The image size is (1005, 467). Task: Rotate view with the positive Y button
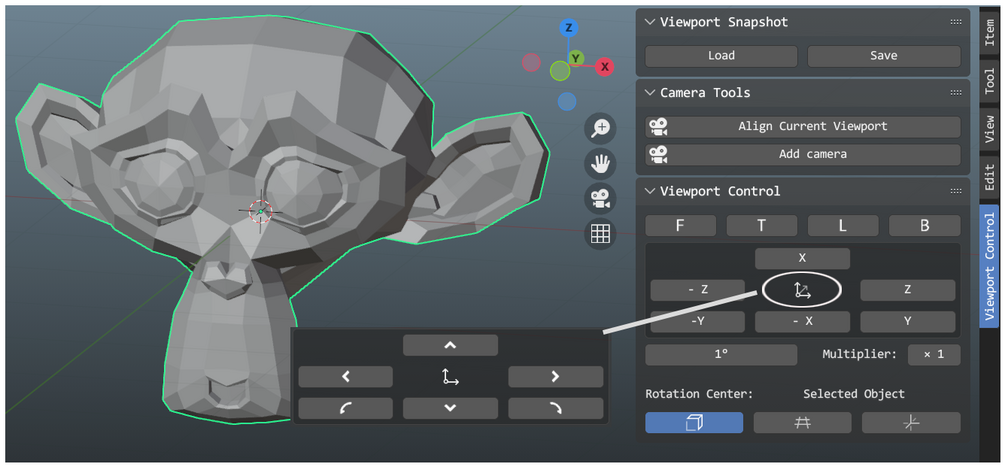(908, 322)
